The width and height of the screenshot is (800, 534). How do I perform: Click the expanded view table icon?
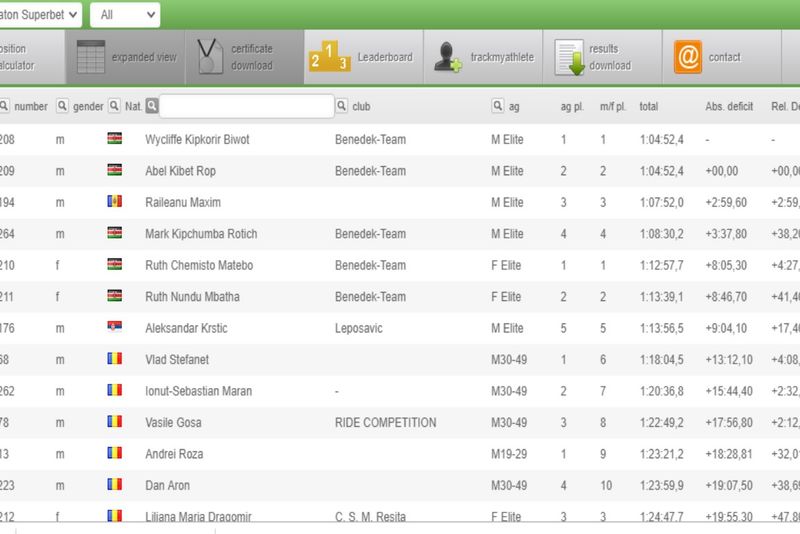coord(91,57)
